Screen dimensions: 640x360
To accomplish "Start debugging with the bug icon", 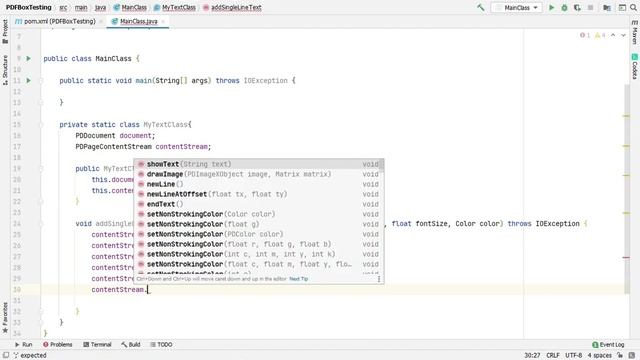I will [x=564, y=7].
